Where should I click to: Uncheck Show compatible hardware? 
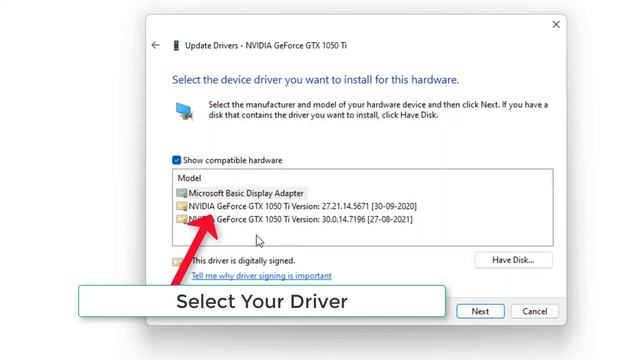click(x=176, y=160)
